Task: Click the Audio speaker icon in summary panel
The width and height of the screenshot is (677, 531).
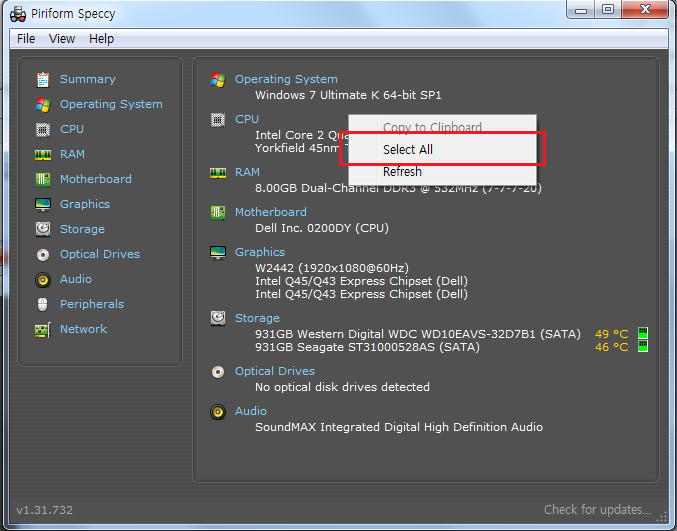Action: pos(218,412)
